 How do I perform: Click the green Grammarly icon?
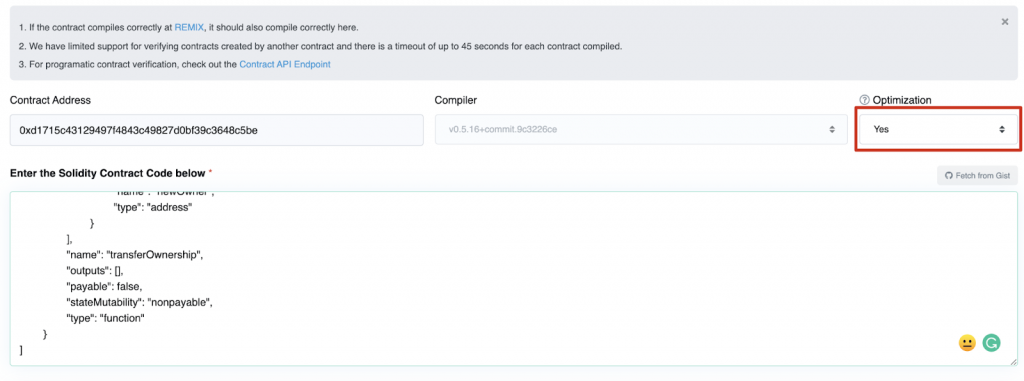click(991, 342)
